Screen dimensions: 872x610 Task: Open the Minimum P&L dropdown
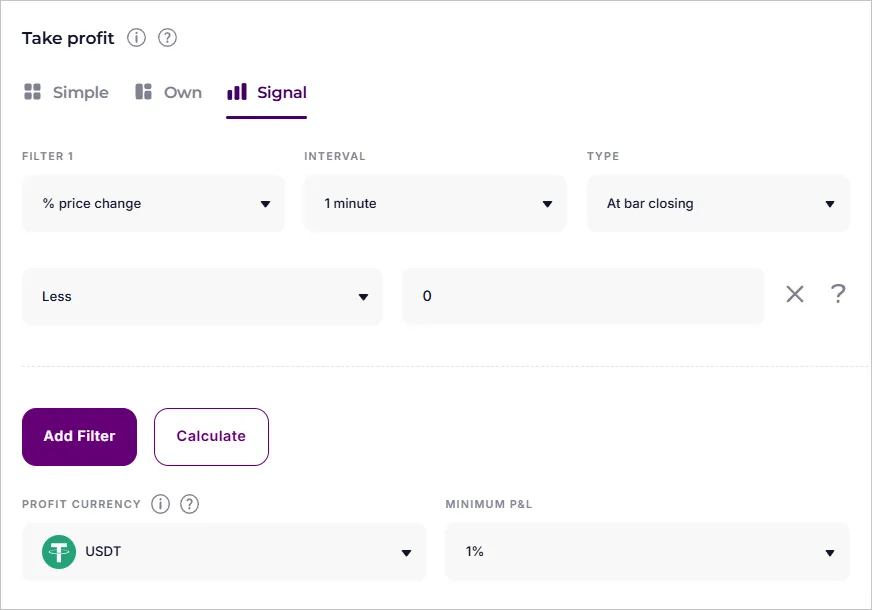coord(647,551)
